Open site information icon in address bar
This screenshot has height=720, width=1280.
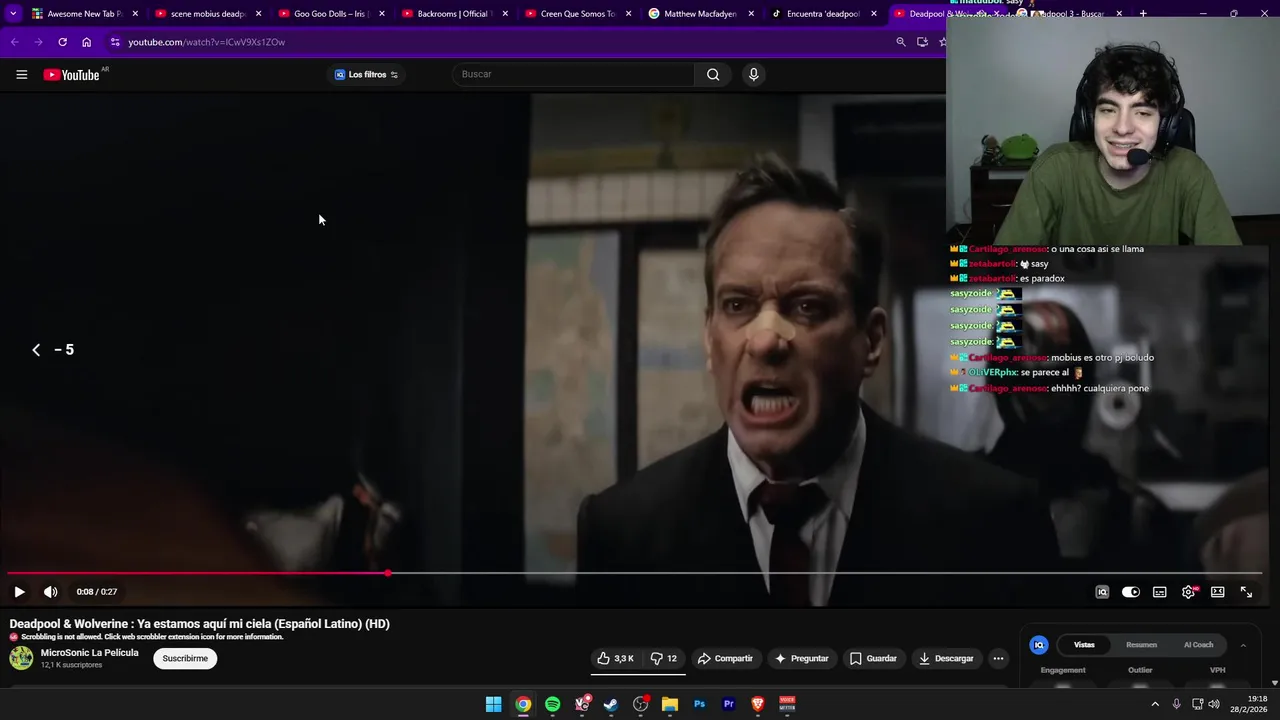click(115, 42)
